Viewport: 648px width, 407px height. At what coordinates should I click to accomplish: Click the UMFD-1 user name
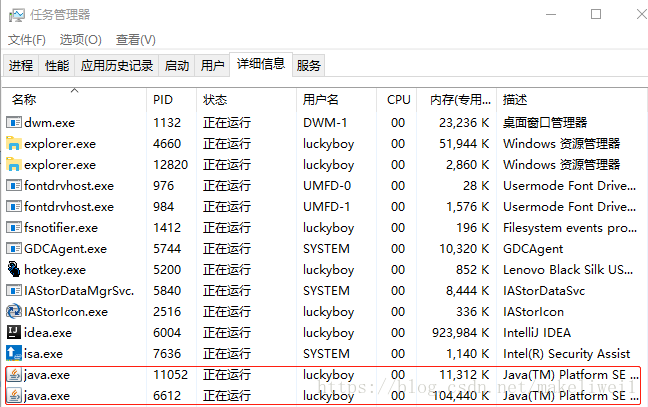point(326,207)
